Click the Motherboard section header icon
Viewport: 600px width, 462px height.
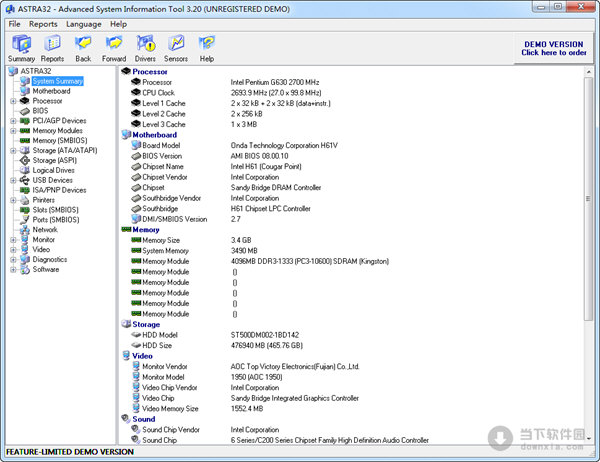[x=126, y=135]
